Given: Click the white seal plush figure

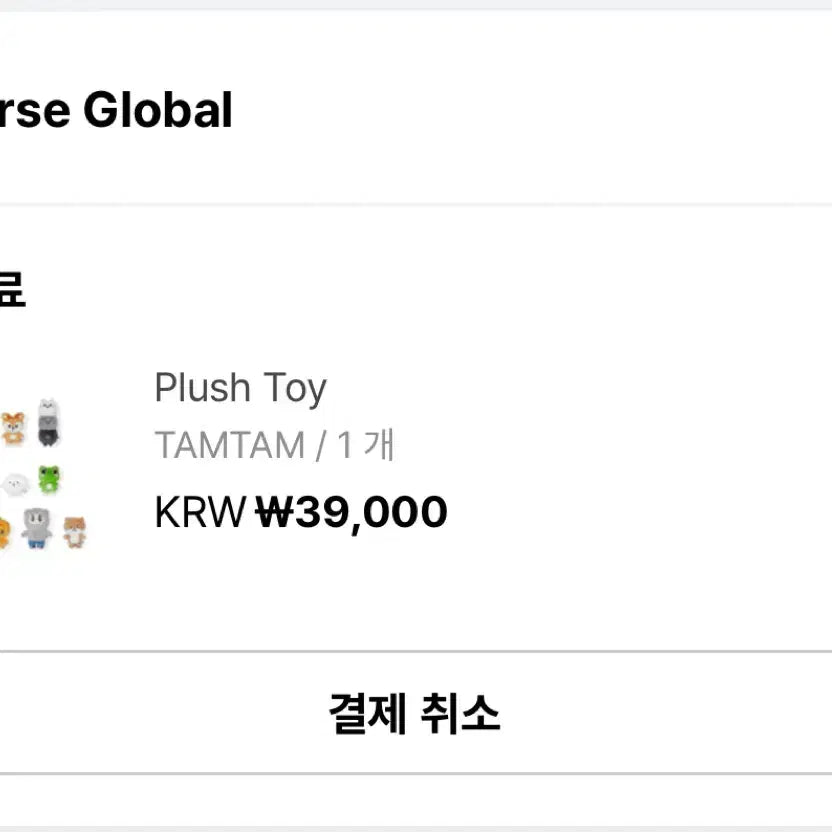Looking at the screenshot, I should click(15, 485).
